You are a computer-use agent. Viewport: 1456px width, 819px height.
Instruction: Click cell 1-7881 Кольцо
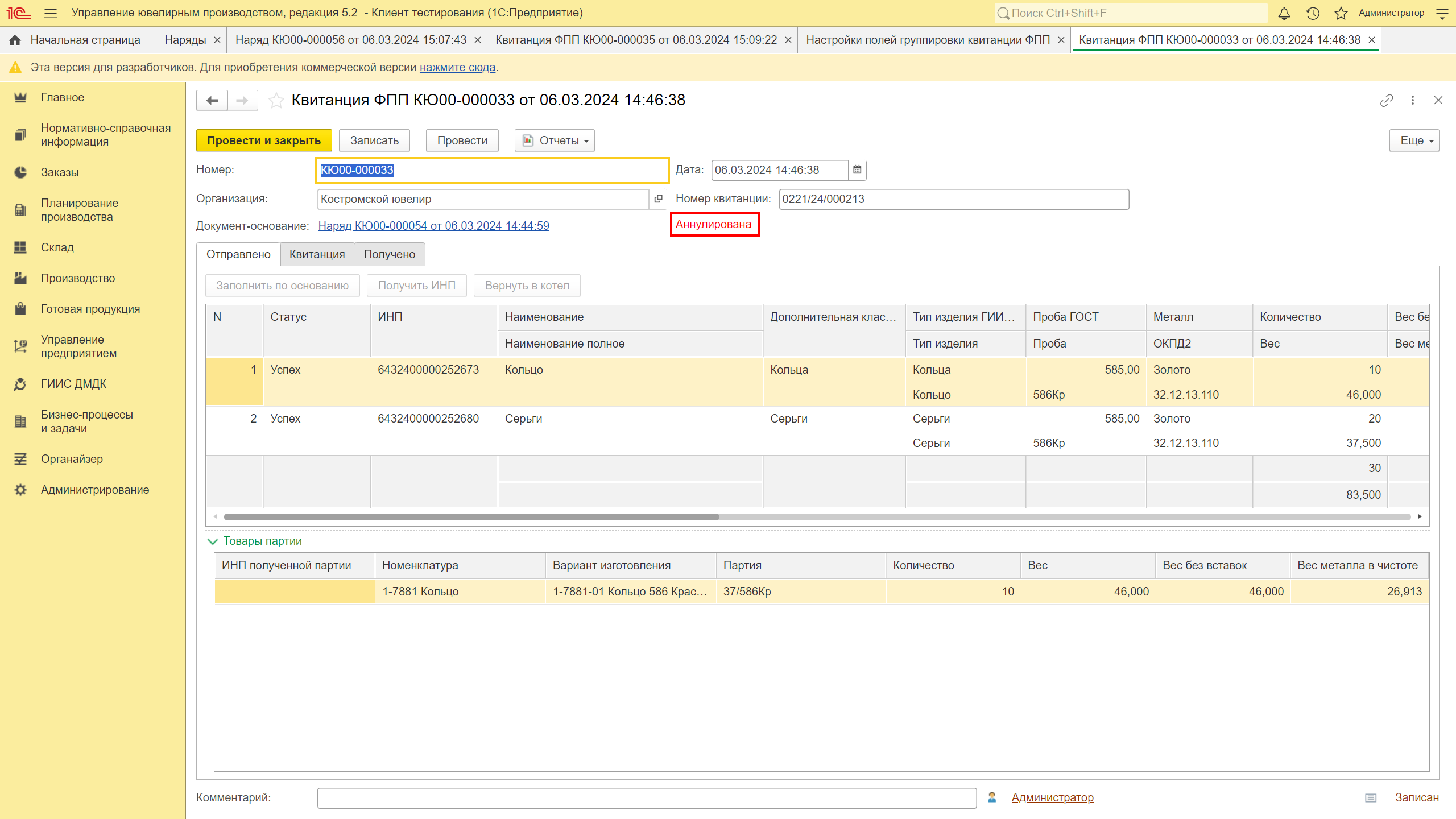460,591
